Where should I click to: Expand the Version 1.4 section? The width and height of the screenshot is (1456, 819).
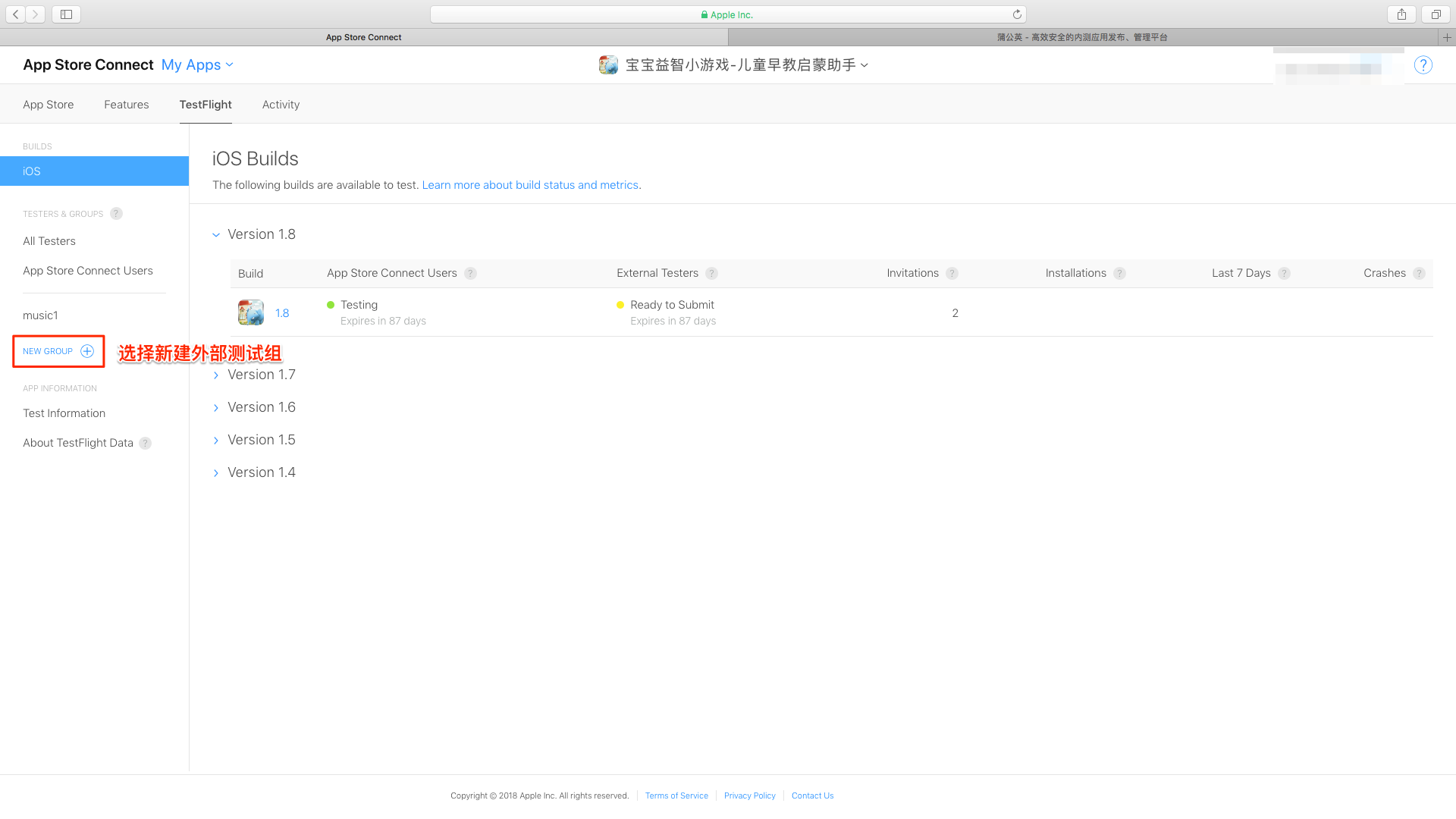pyautogui.click(x=216, y=473)
